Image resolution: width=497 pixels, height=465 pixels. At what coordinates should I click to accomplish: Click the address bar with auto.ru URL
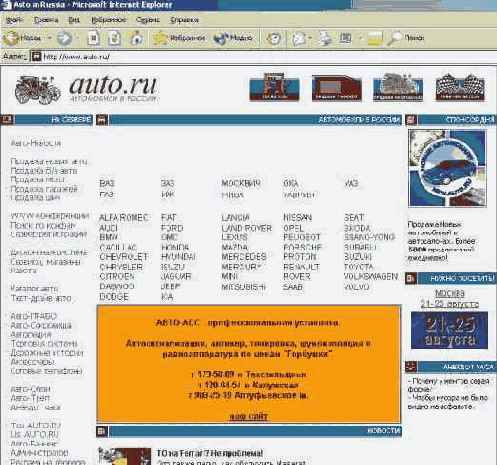262,56
